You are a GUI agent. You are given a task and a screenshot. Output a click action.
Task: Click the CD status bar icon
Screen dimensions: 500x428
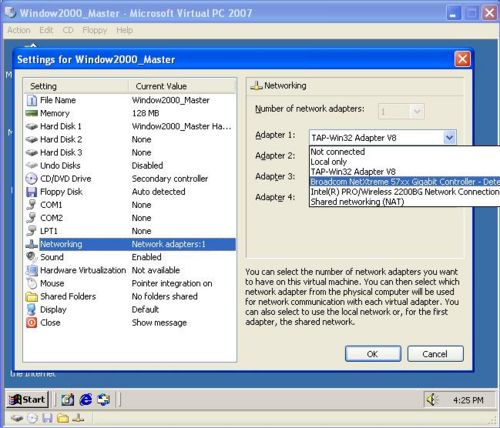click(32, 418)
